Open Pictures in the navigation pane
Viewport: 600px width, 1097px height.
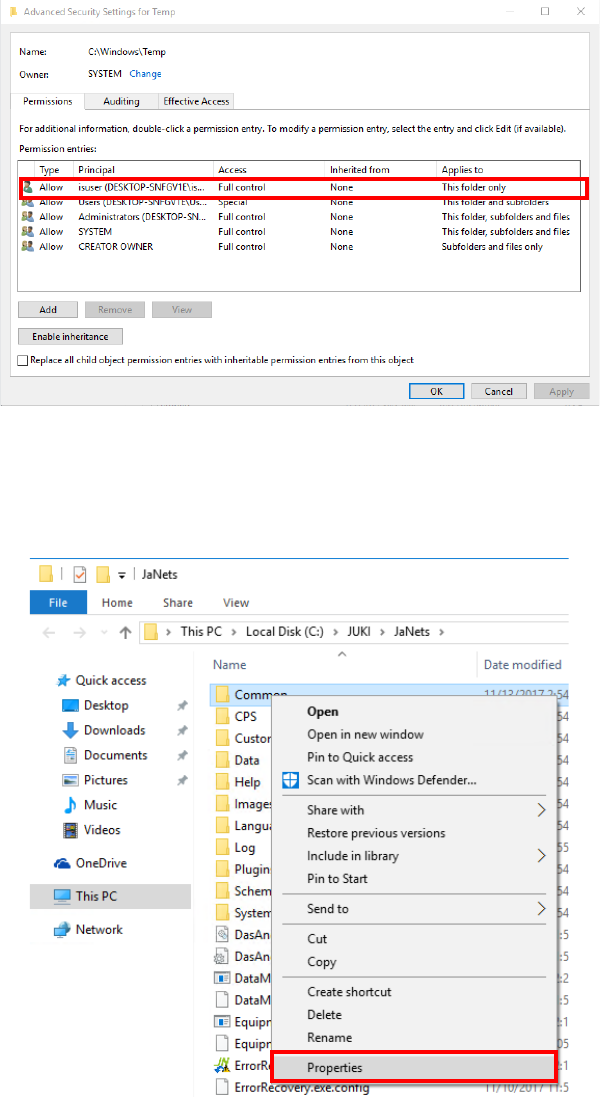coord(106,780)
